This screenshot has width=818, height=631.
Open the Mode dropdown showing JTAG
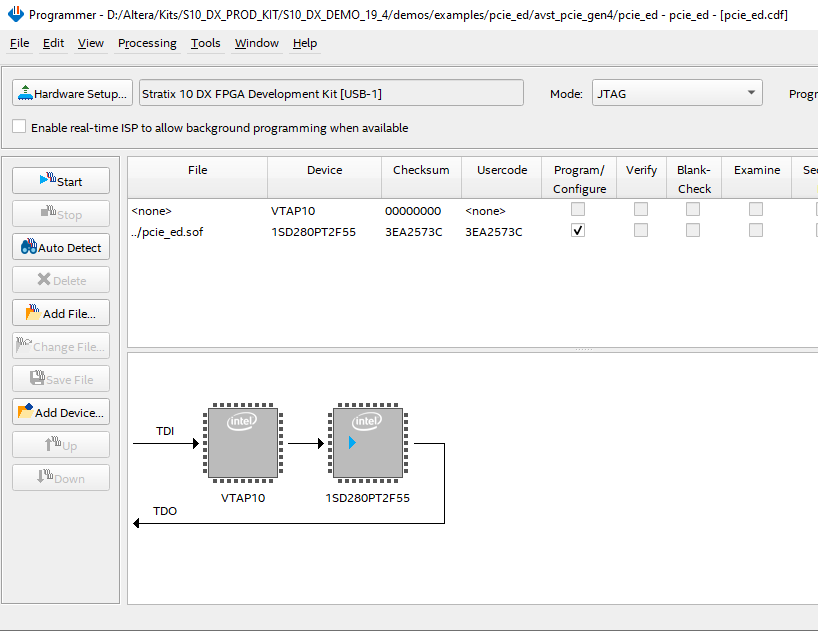click(677, 93)
